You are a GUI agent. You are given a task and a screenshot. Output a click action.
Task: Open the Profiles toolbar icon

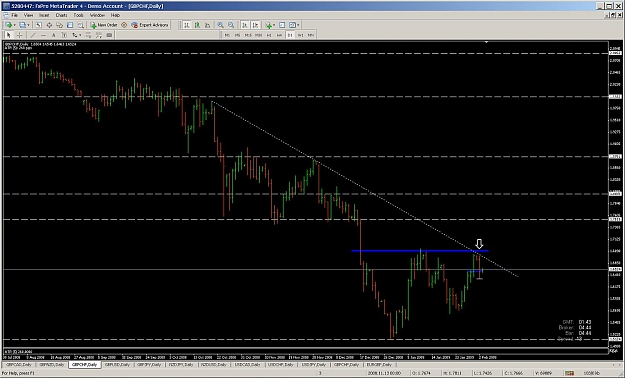pyautogui.click(x=22, y=25)
